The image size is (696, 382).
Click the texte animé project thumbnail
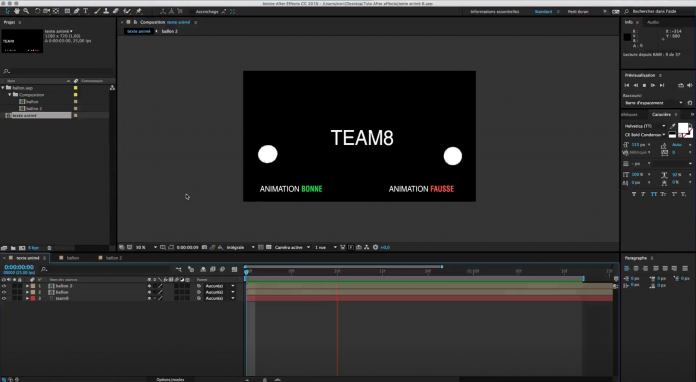tap(22, 41)
